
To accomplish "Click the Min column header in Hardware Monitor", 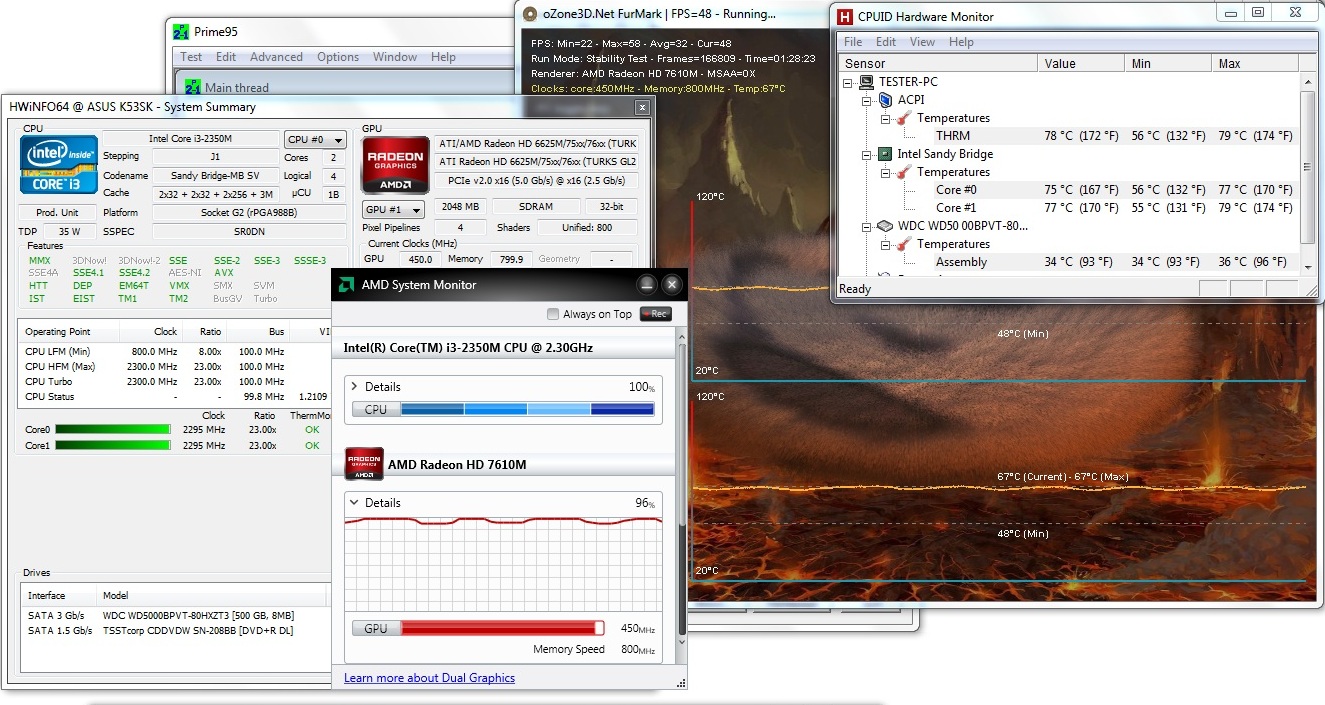I will (1169, 63).
